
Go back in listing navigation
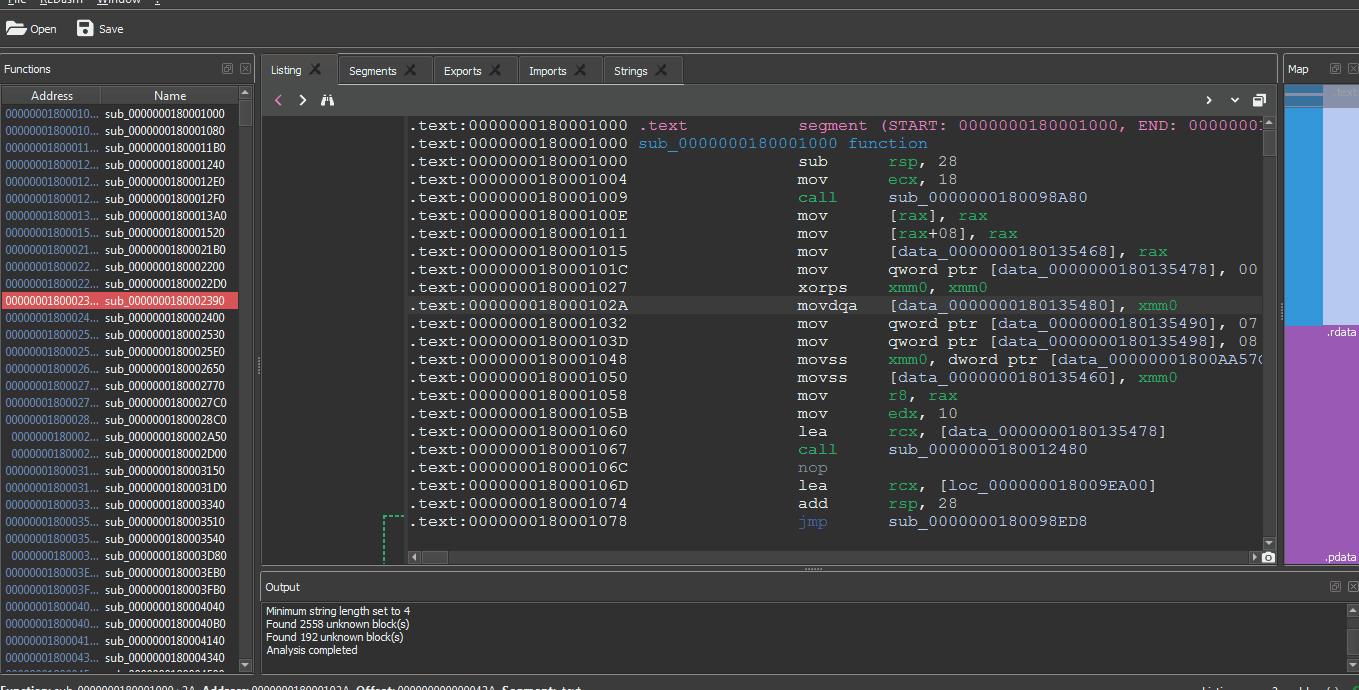278,100
